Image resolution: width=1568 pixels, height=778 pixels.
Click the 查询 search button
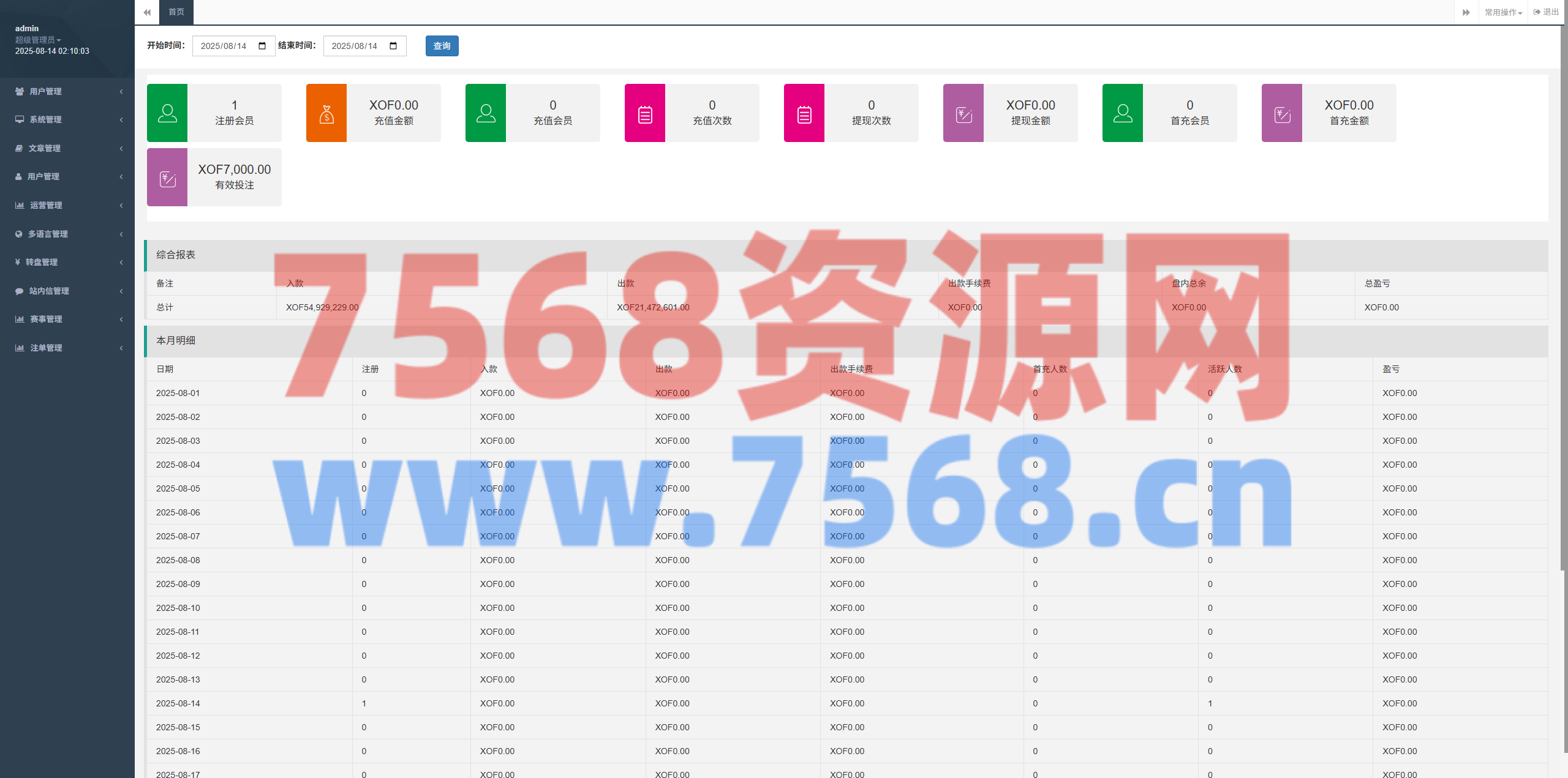click(x=442, y=46)
